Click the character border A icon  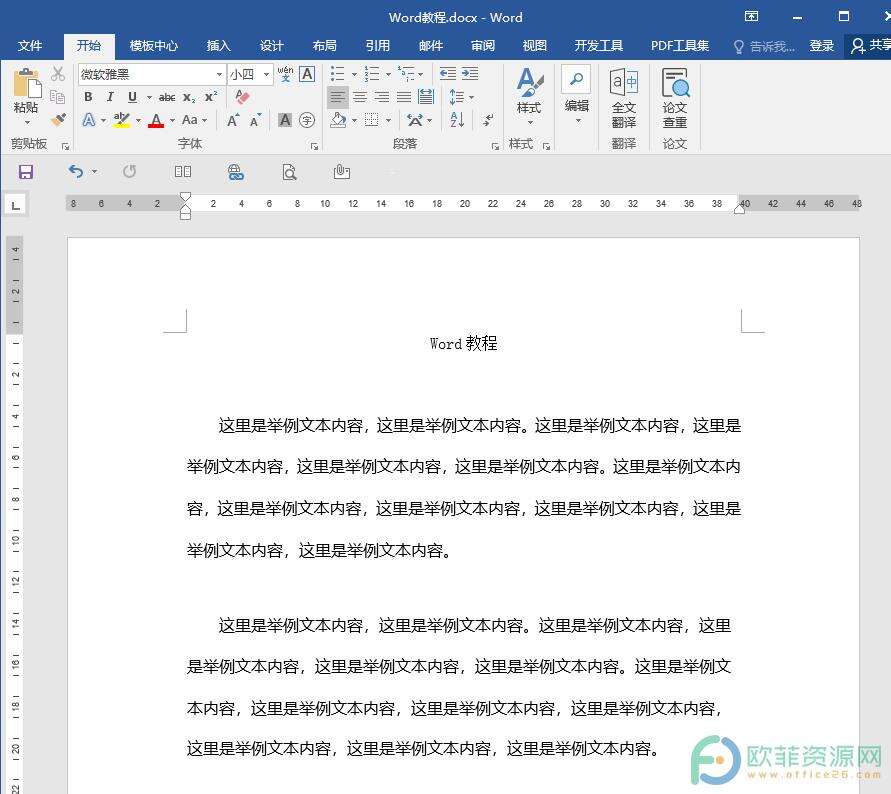(x=307, y=74)
